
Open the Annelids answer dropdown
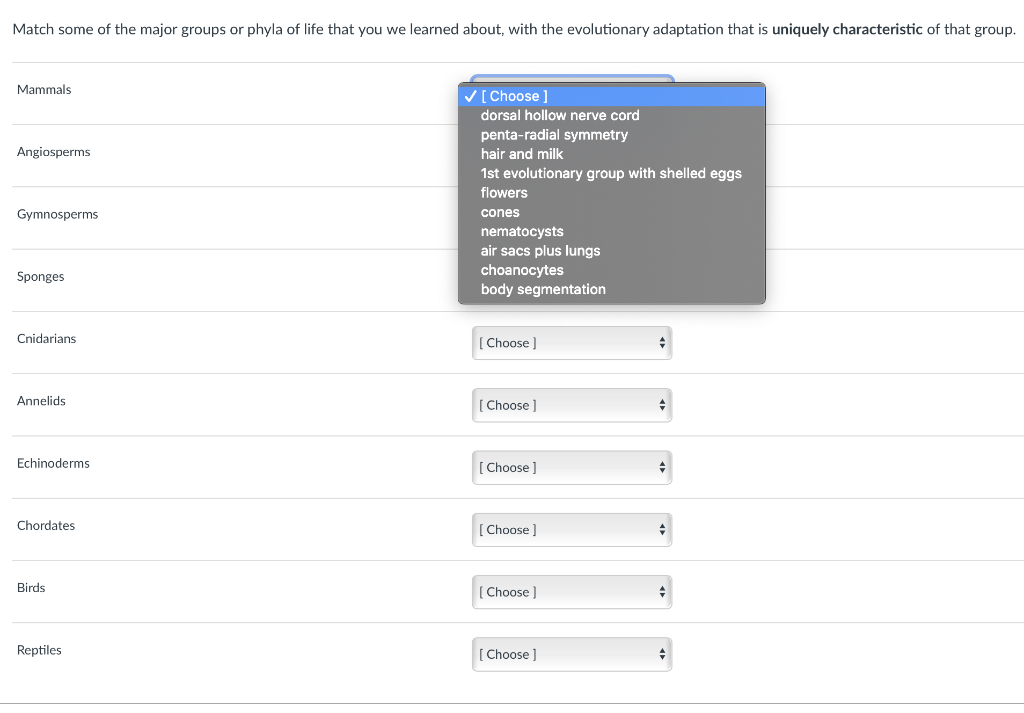click(x=571, y=405)
